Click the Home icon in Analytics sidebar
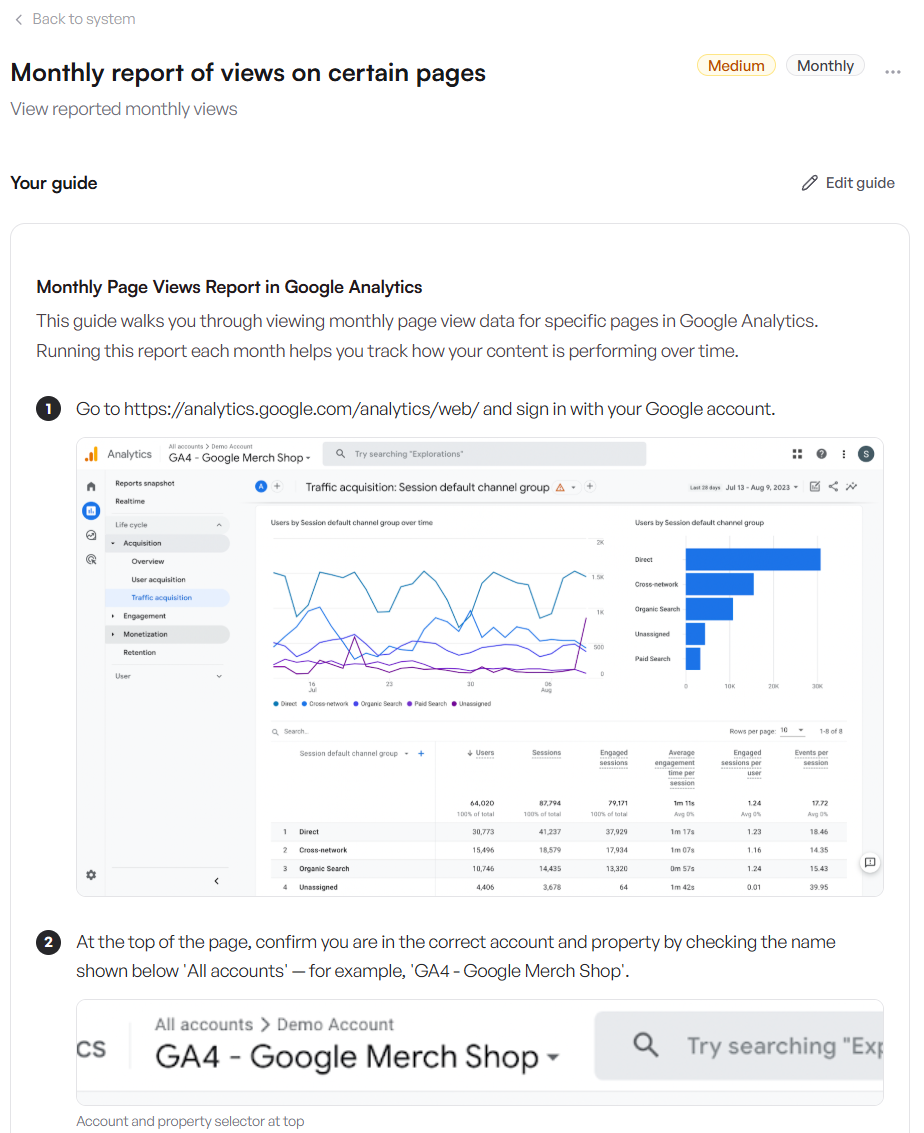924x1133 pixels. click(x=91, y=486)
